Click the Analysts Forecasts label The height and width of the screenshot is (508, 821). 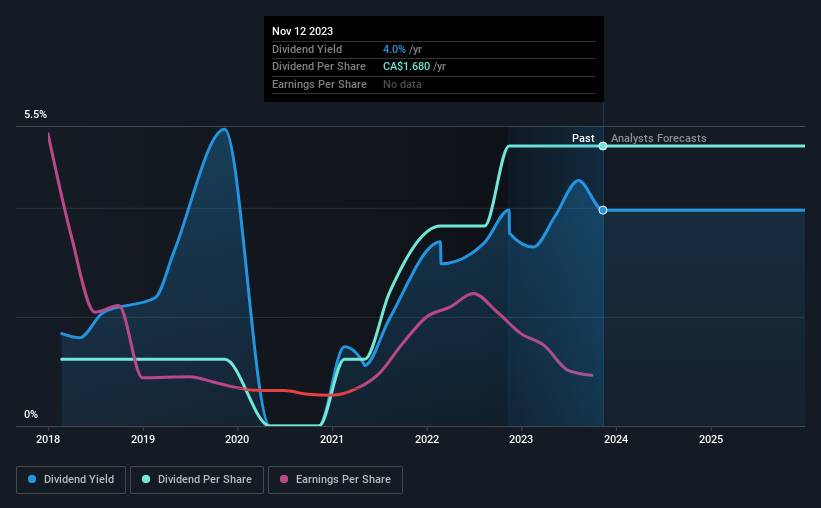pos(659,138)
